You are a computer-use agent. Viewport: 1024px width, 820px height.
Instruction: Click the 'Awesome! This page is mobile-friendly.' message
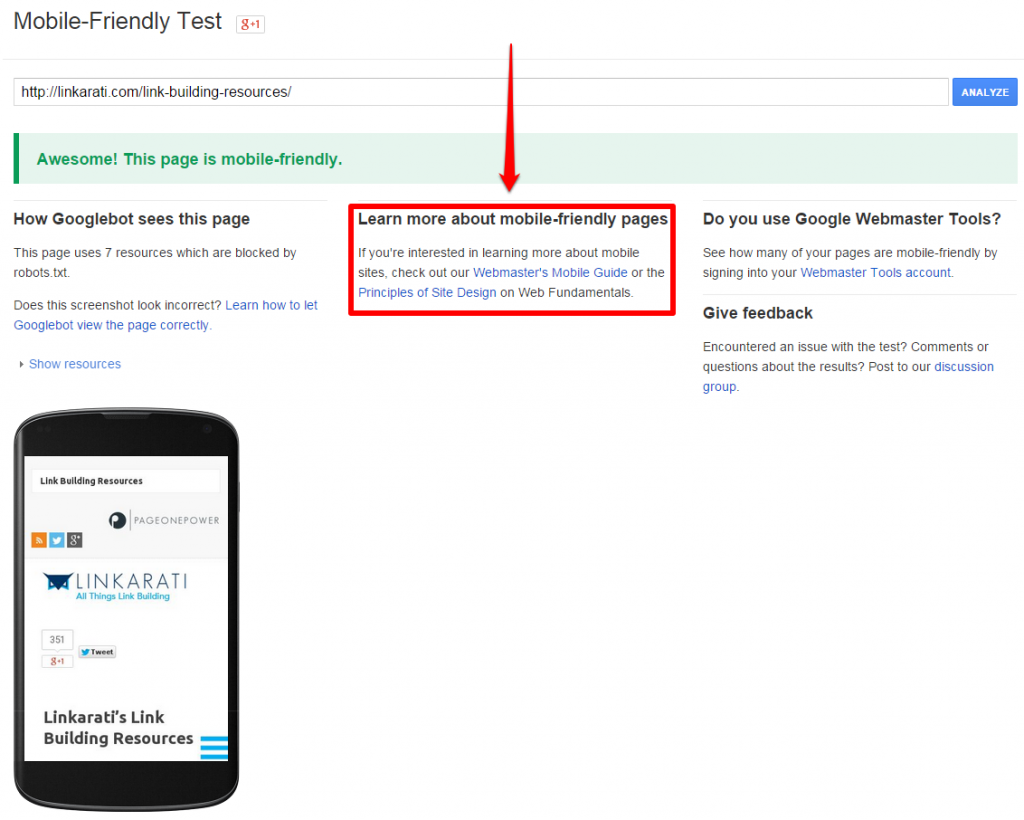tap(189, 159)
